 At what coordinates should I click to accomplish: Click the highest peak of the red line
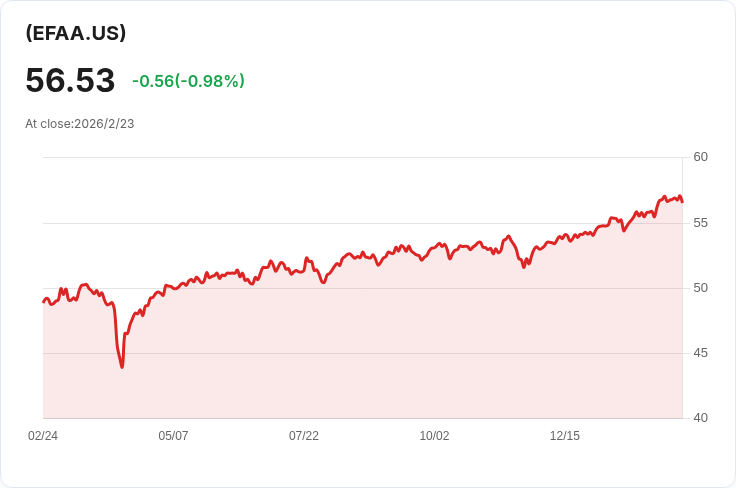coord(680,196)
